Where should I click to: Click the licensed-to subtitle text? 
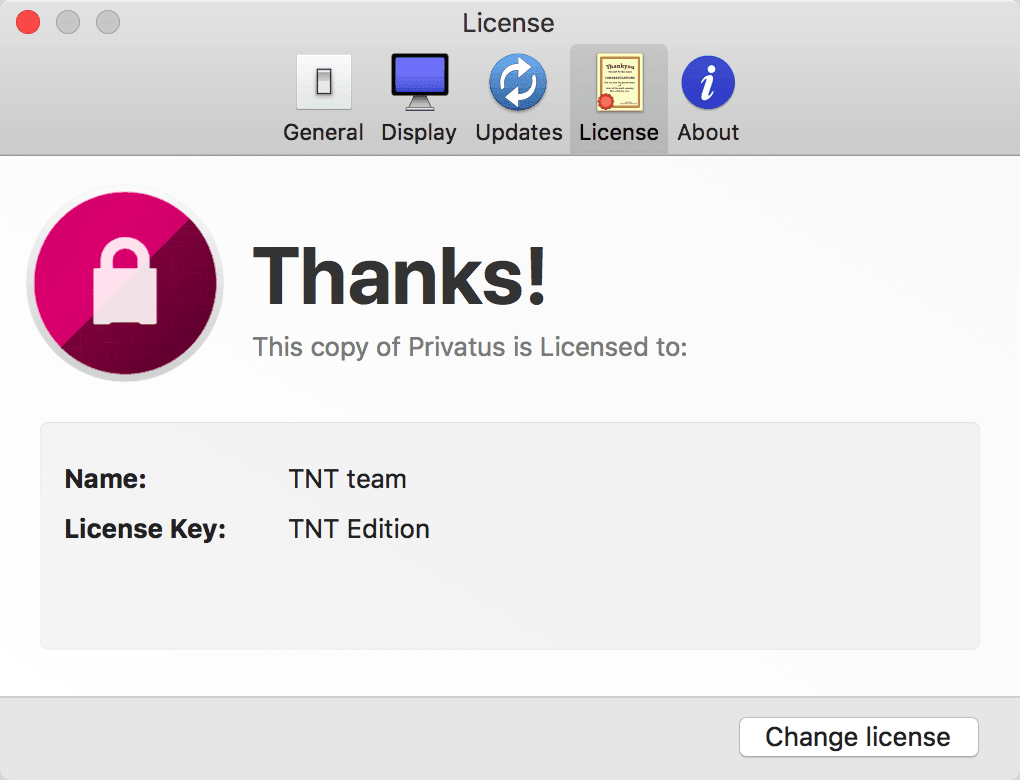pyautogui.click(x=469, y=347)
